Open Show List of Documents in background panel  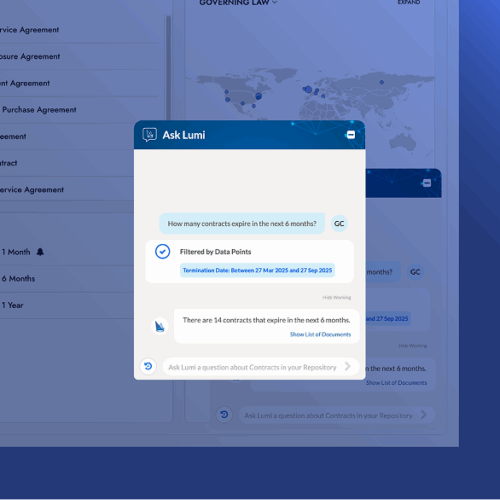coord(396,383)
